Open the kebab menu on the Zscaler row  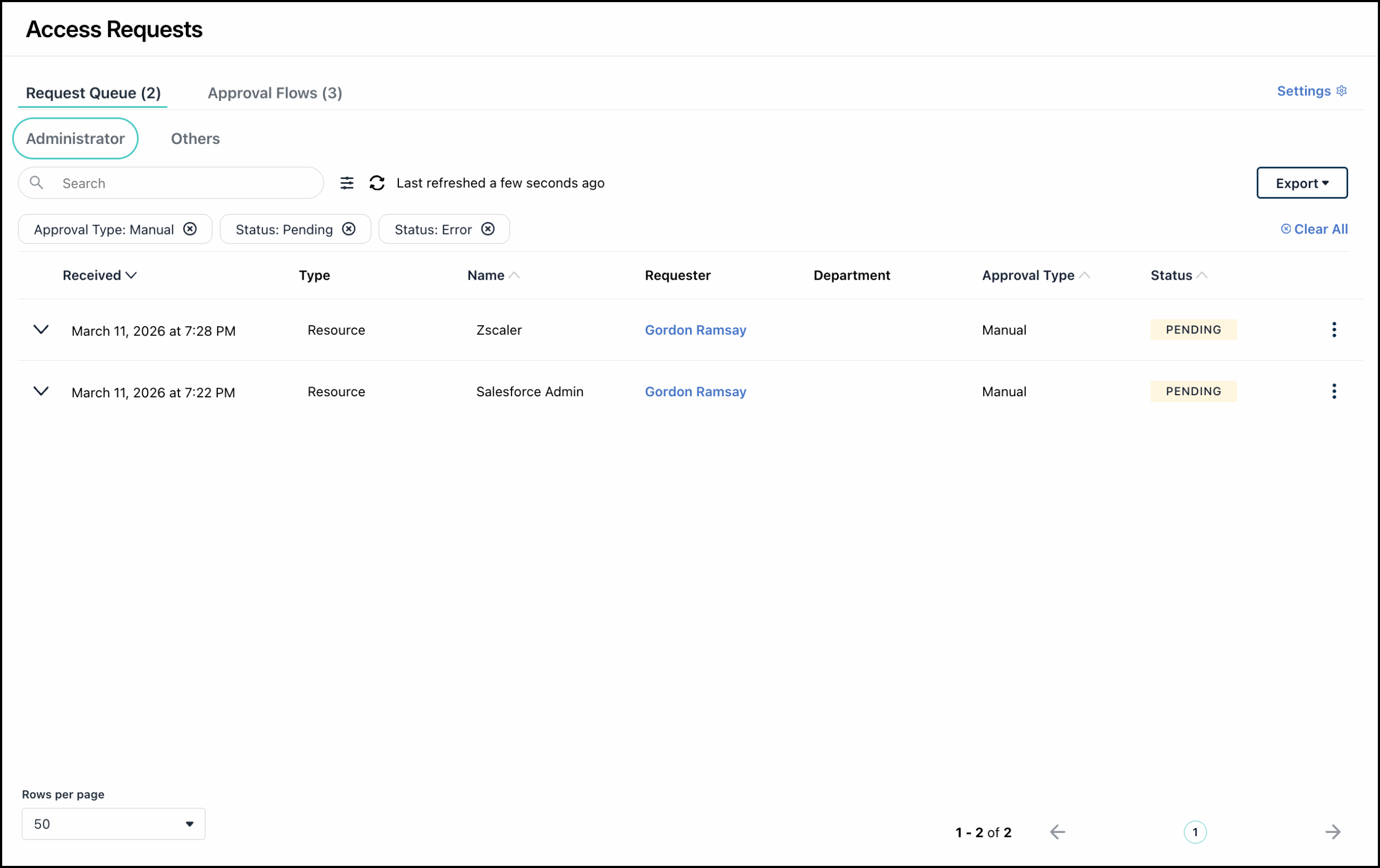tap(1334, 329)
